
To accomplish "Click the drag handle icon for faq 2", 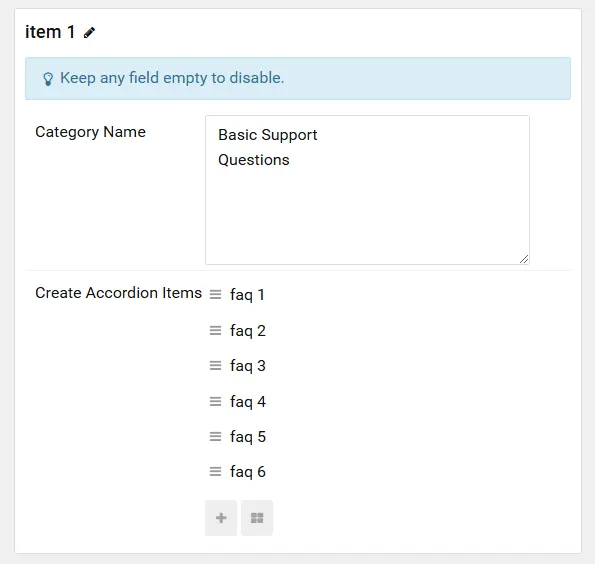I will 215,331.
